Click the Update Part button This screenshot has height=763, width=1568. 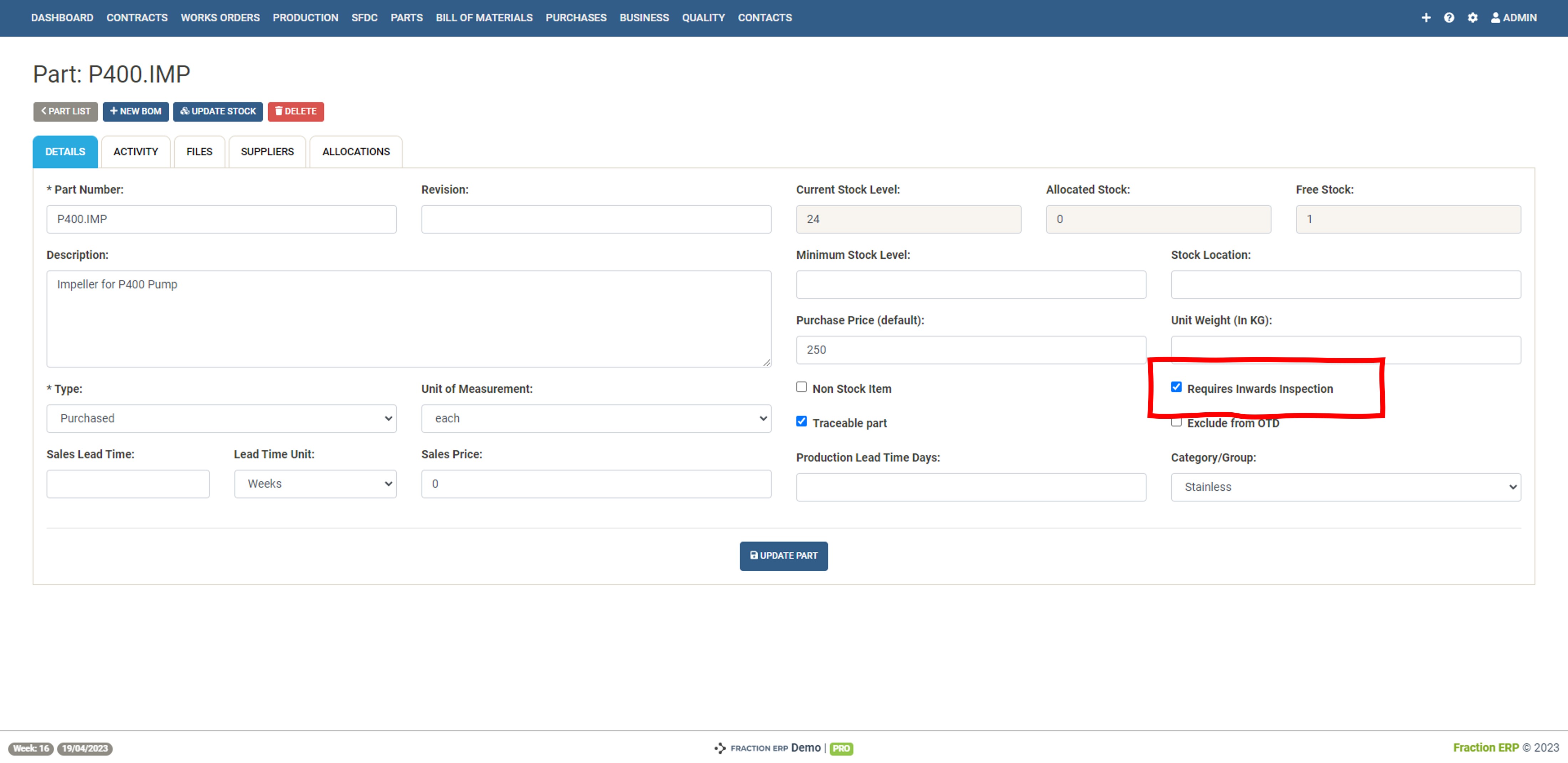tap(784, 555)
